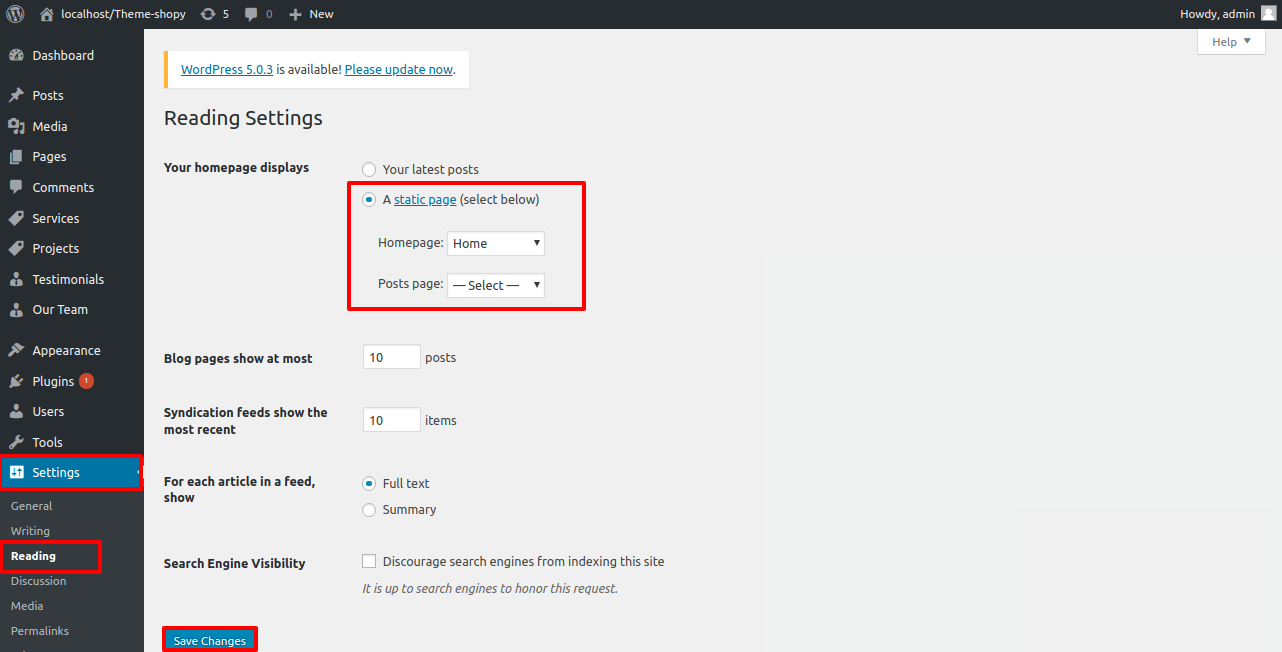Click the Save Changes button
The width and height of the screenshot is (1282, 652).
click(x=210, y=640)
